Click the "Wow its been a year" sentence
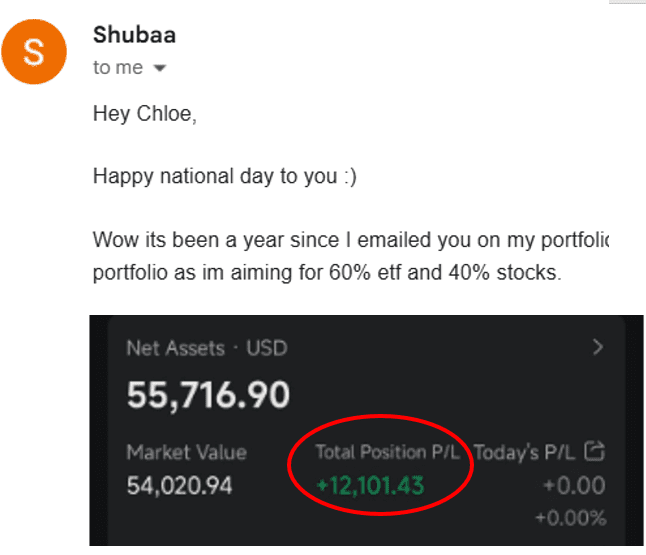The height and width of the screenshot is (555, 646). click(x=350, y=241)
